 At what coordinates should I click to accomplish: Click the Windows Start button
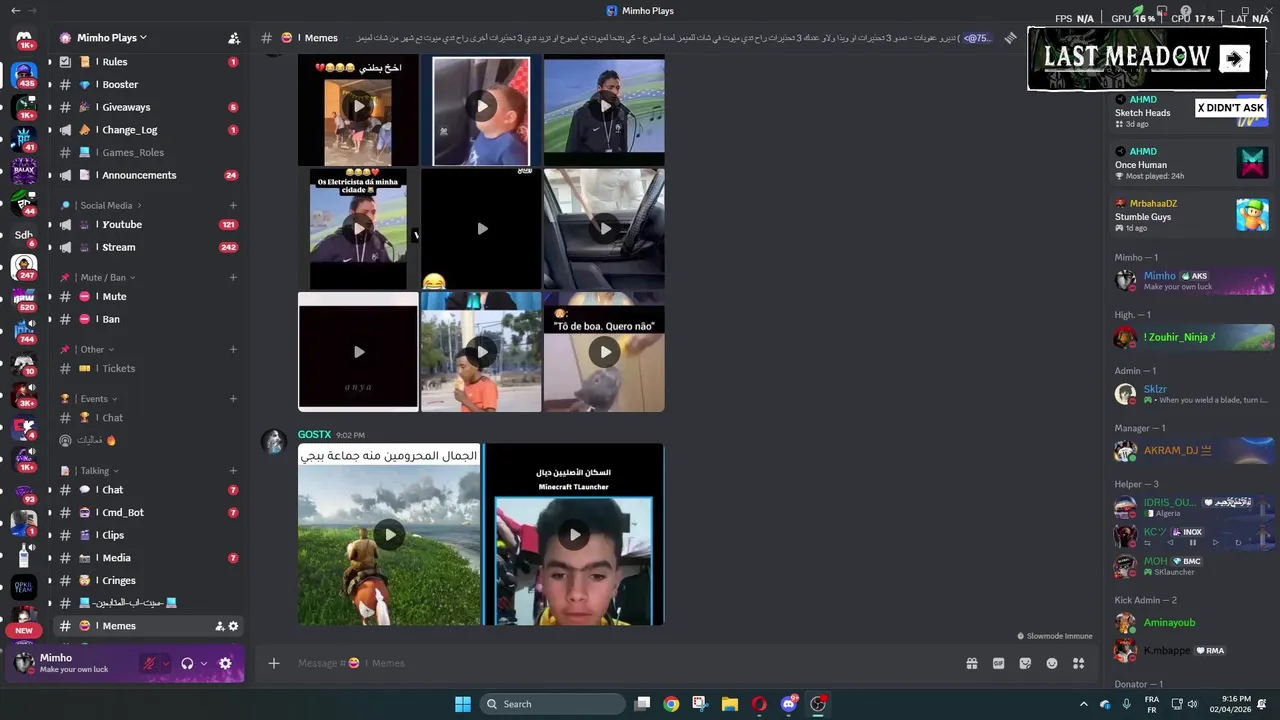coord(462,704)
